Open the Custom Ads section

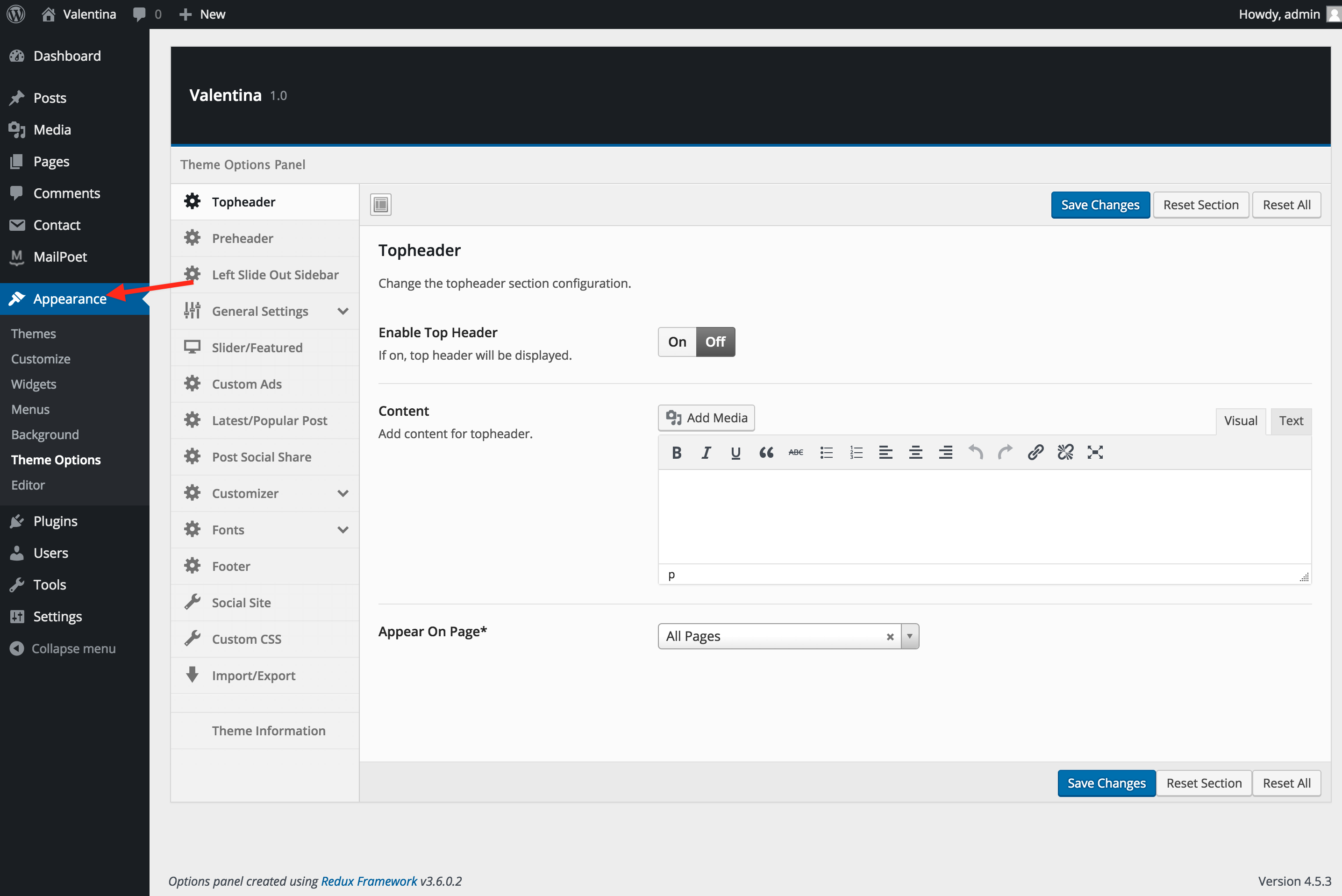coord(265,384)
